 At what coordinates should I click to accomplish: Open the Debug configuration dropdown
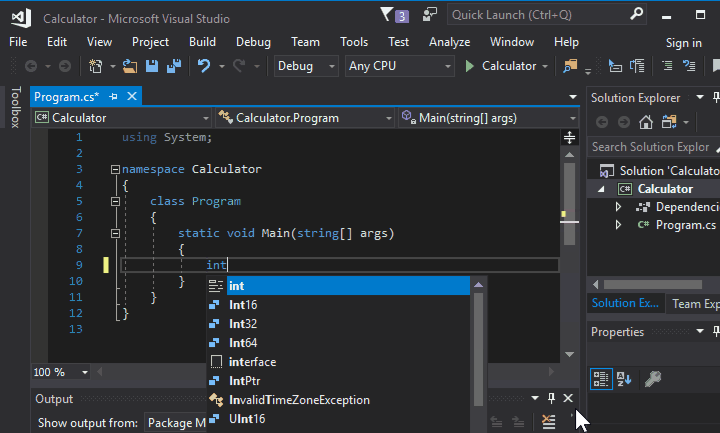[307, 66]
